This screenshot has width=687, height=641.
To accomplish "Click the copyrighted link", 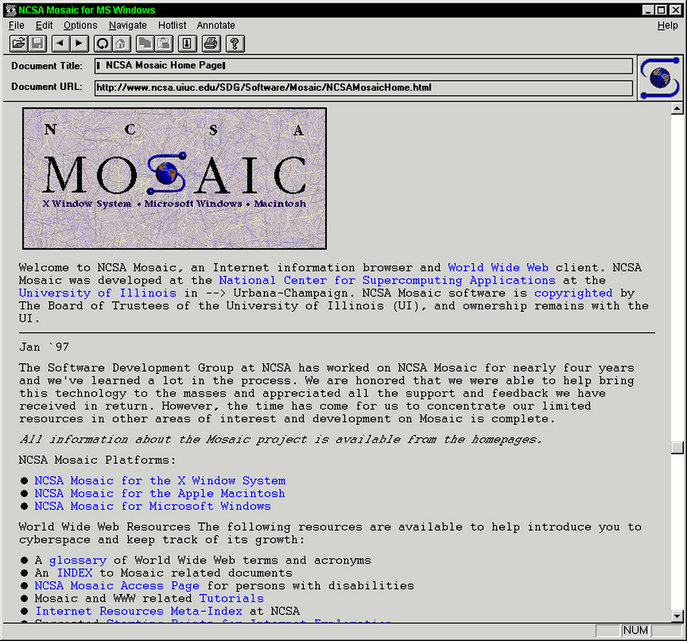I will 573,293.
